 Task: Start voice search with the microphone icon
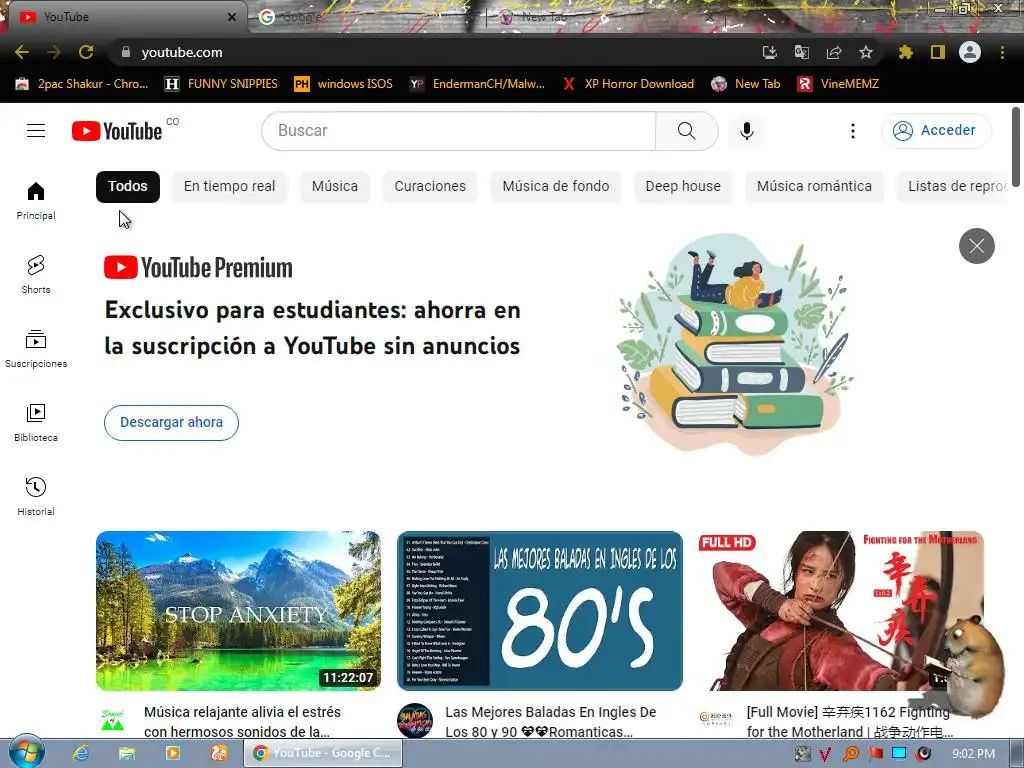coord(746,131)
